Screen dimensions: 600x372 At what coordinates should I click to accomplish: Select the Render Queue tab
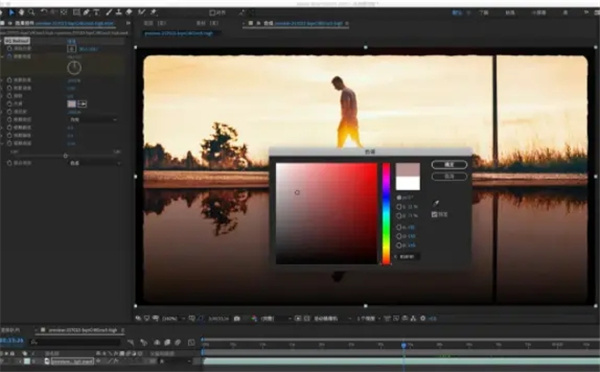10,330
